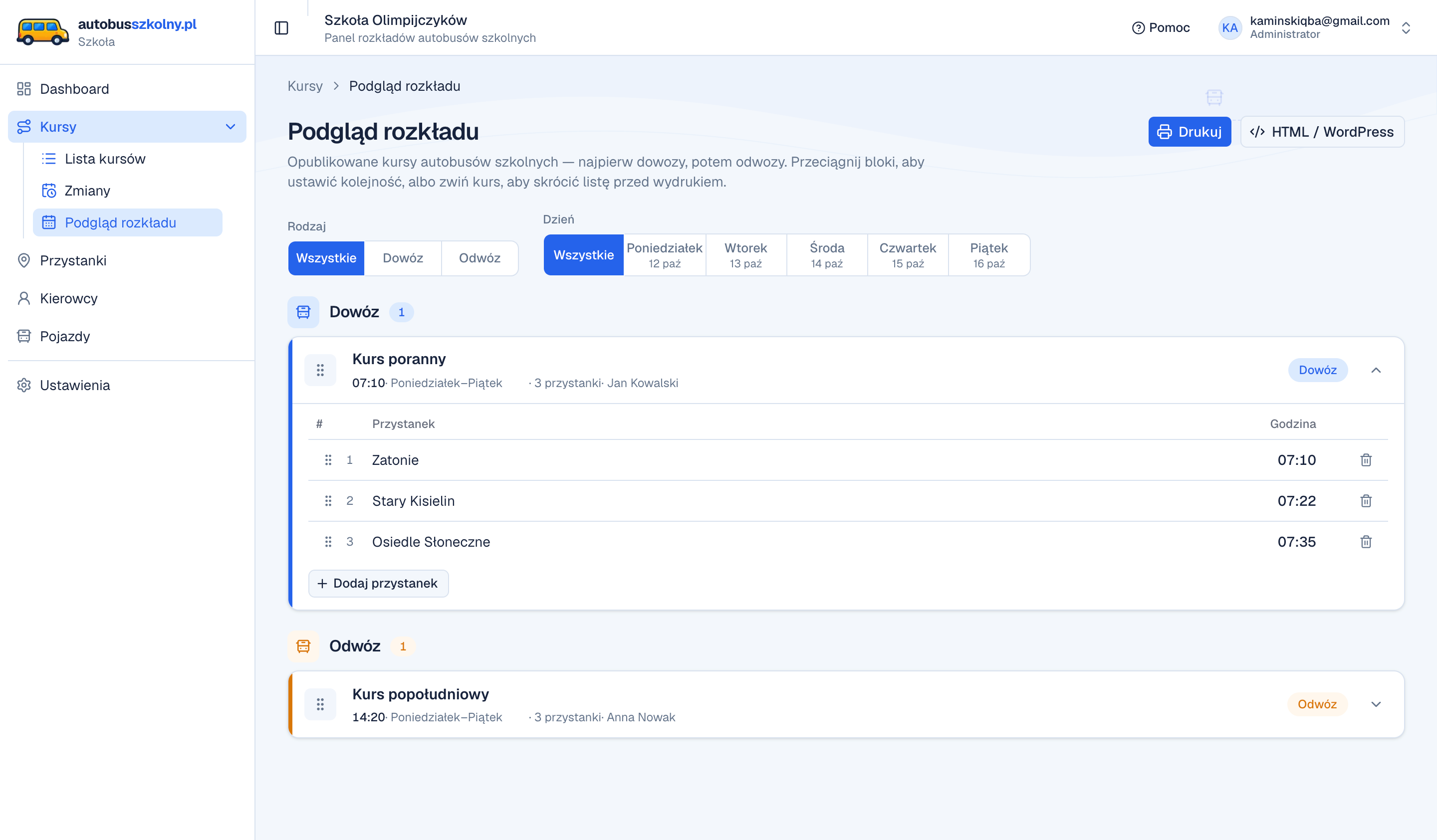Open HTML / WordPress export
1437x840 pixels.
coord(1322,132)
